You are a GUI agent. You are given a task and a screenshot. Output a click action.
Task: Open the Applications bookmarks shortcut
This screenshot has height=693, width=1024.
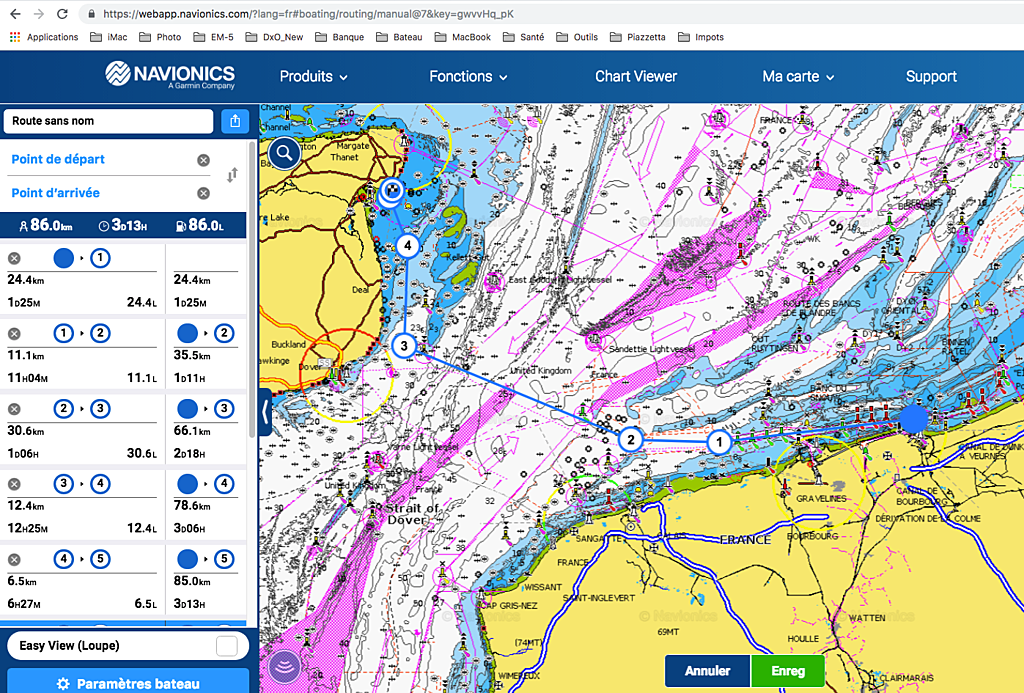(x=44, y=37)
